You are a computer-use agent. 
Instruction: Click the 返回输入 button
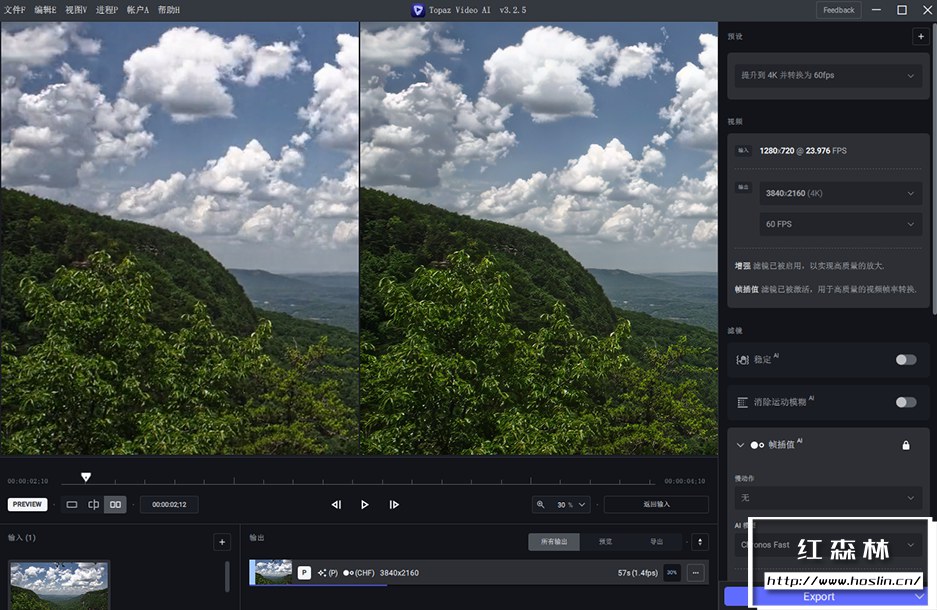(656, 505)
